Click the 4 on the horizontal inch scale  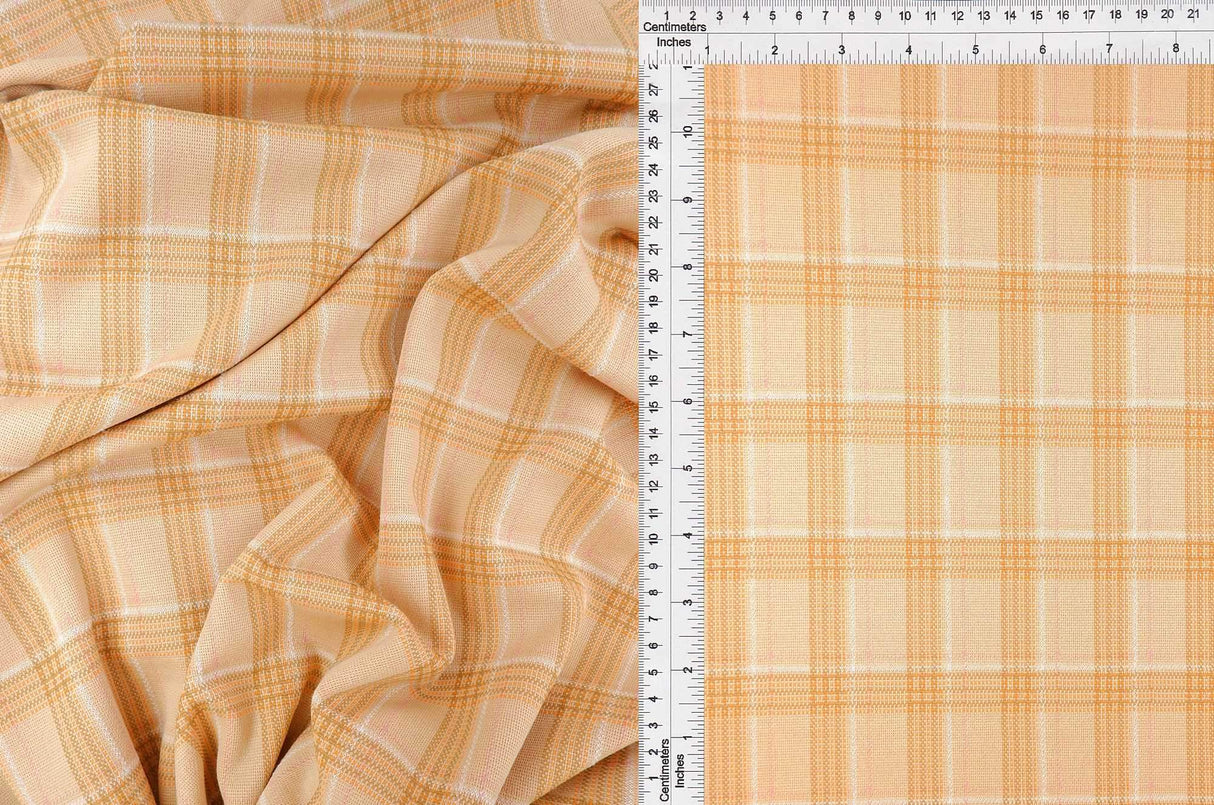[909, 45]
